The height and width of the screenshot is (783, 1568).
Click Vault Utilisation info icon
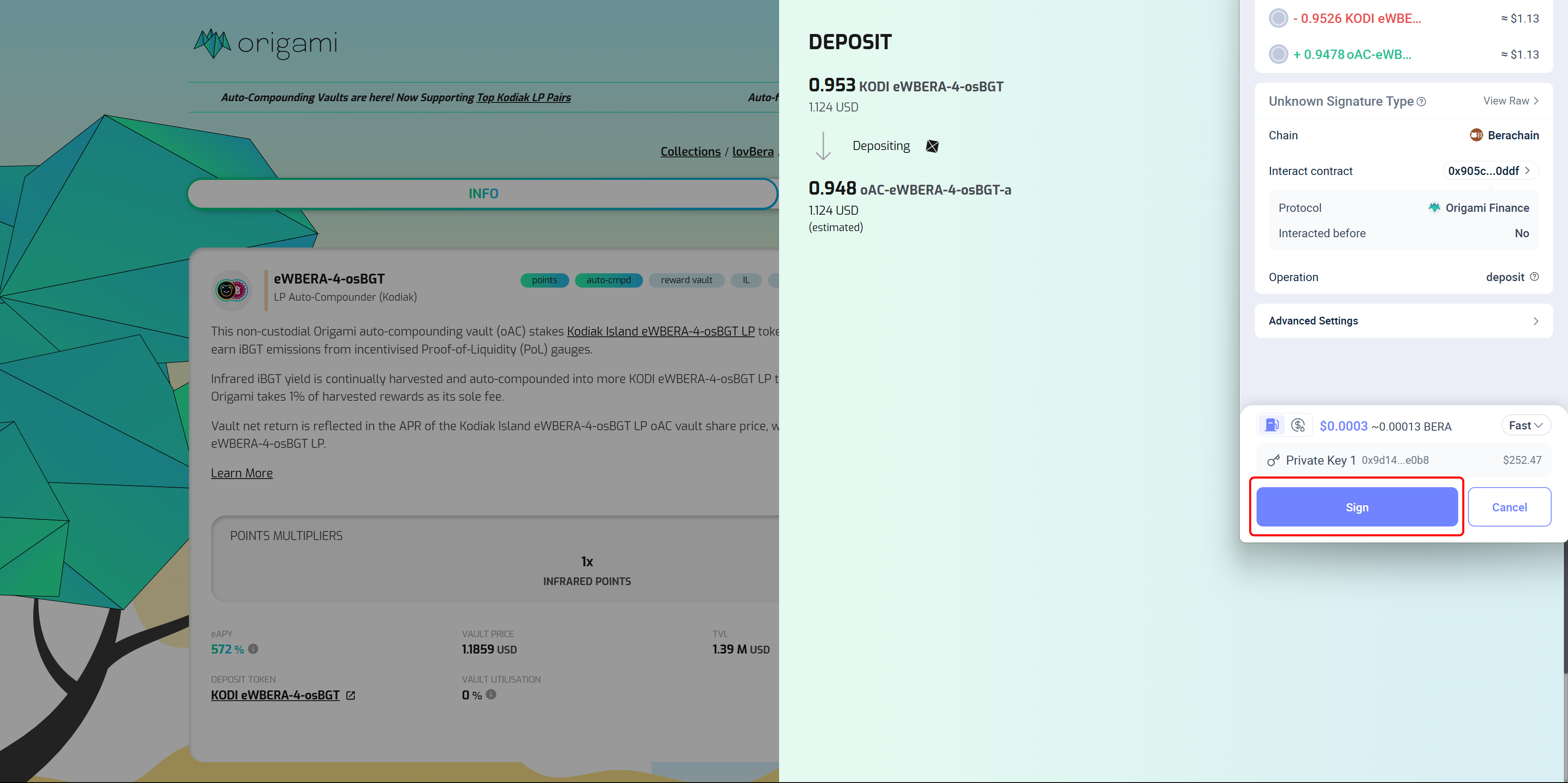[491, 694]
